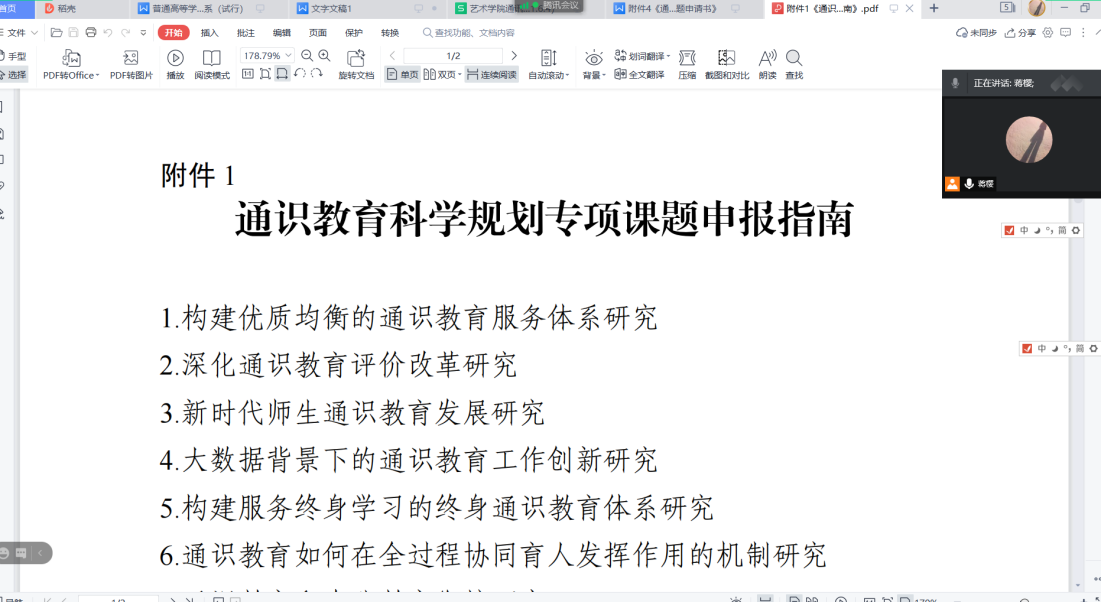
Task: Toggle 连续阅读 continuous reading mode
Action: (492, 74)
